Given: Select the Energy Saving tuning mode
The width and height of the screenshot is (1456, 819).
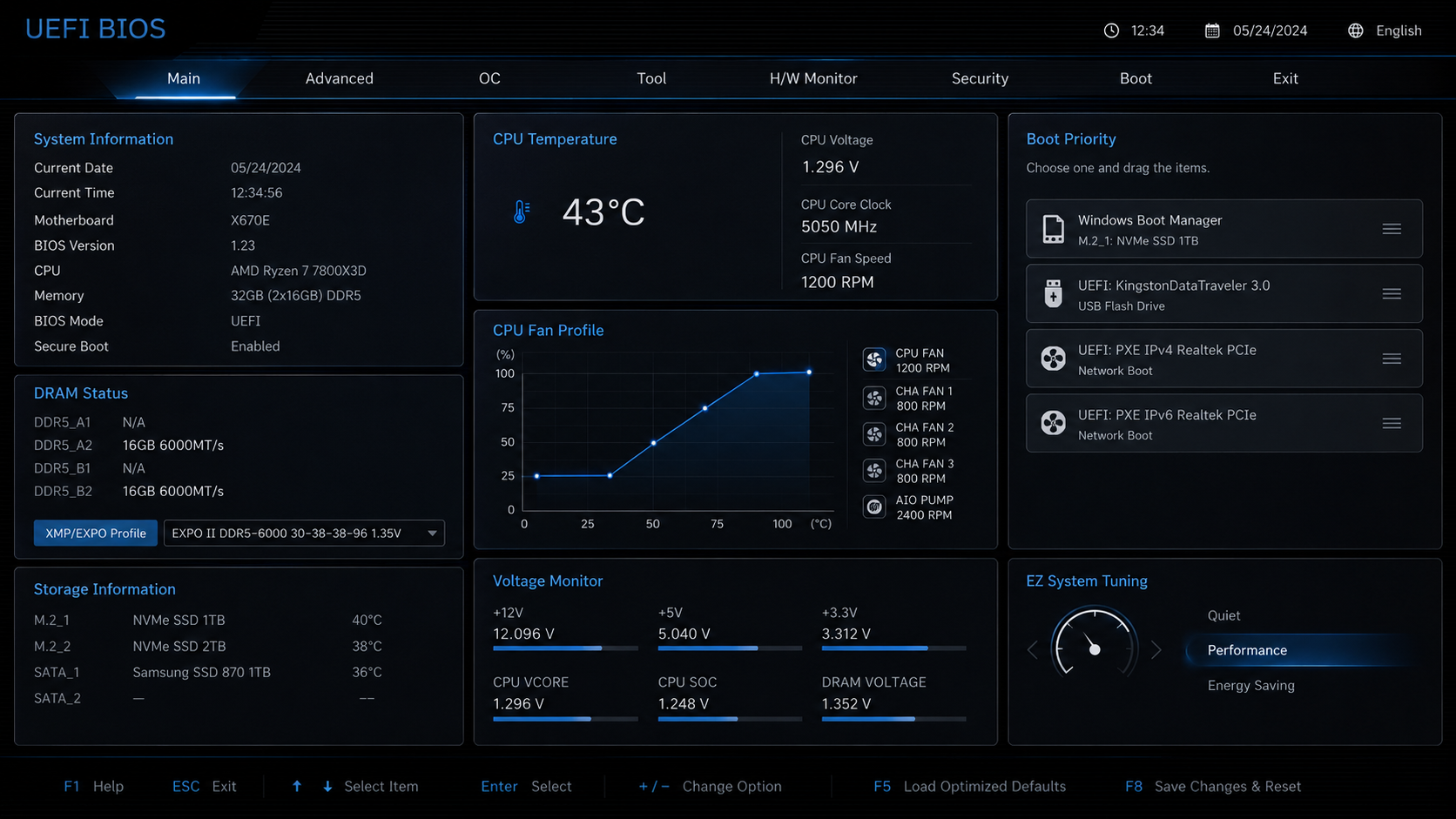Looking at the screenshot, I should [1250, 685].
